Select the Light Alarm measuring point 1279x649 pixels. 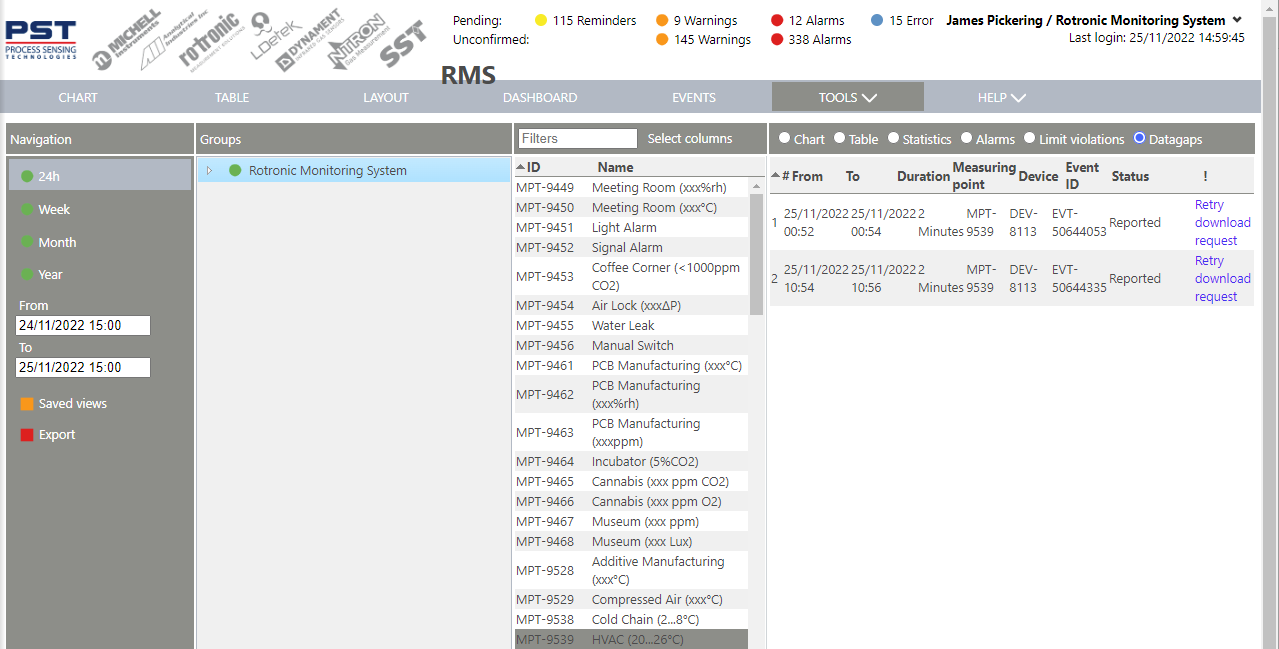click(631, 227)
